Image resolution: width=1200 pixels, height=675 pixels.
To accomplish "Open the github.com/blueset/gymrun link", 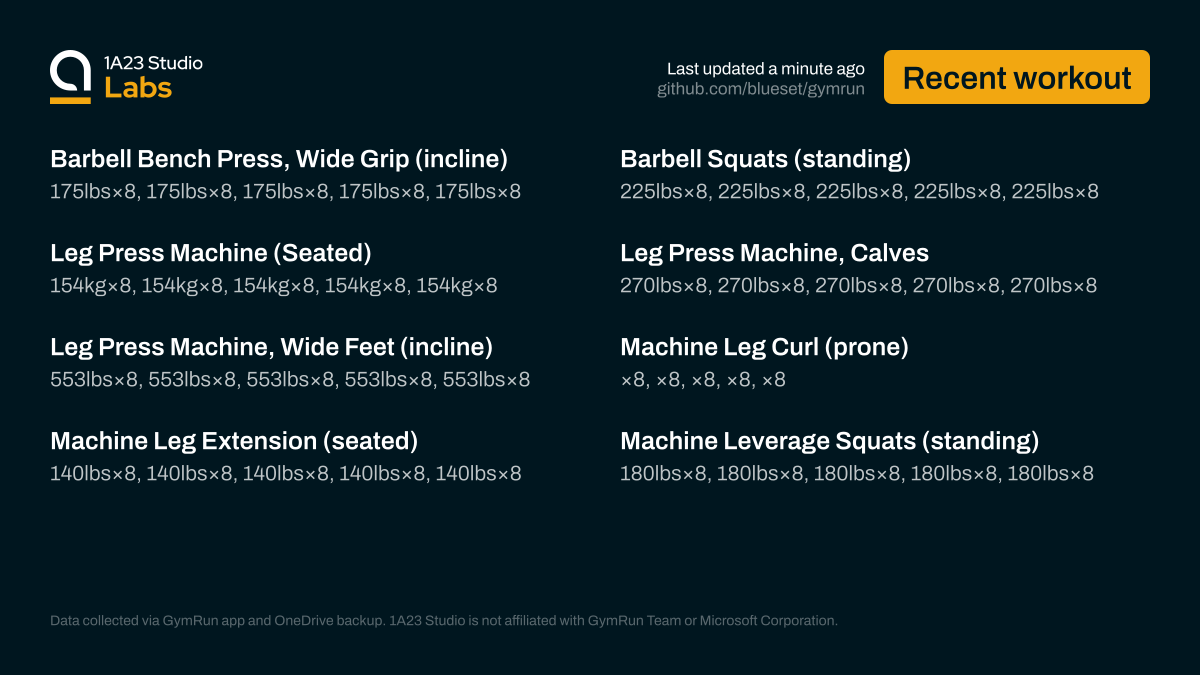I will [x=760, y=90].
